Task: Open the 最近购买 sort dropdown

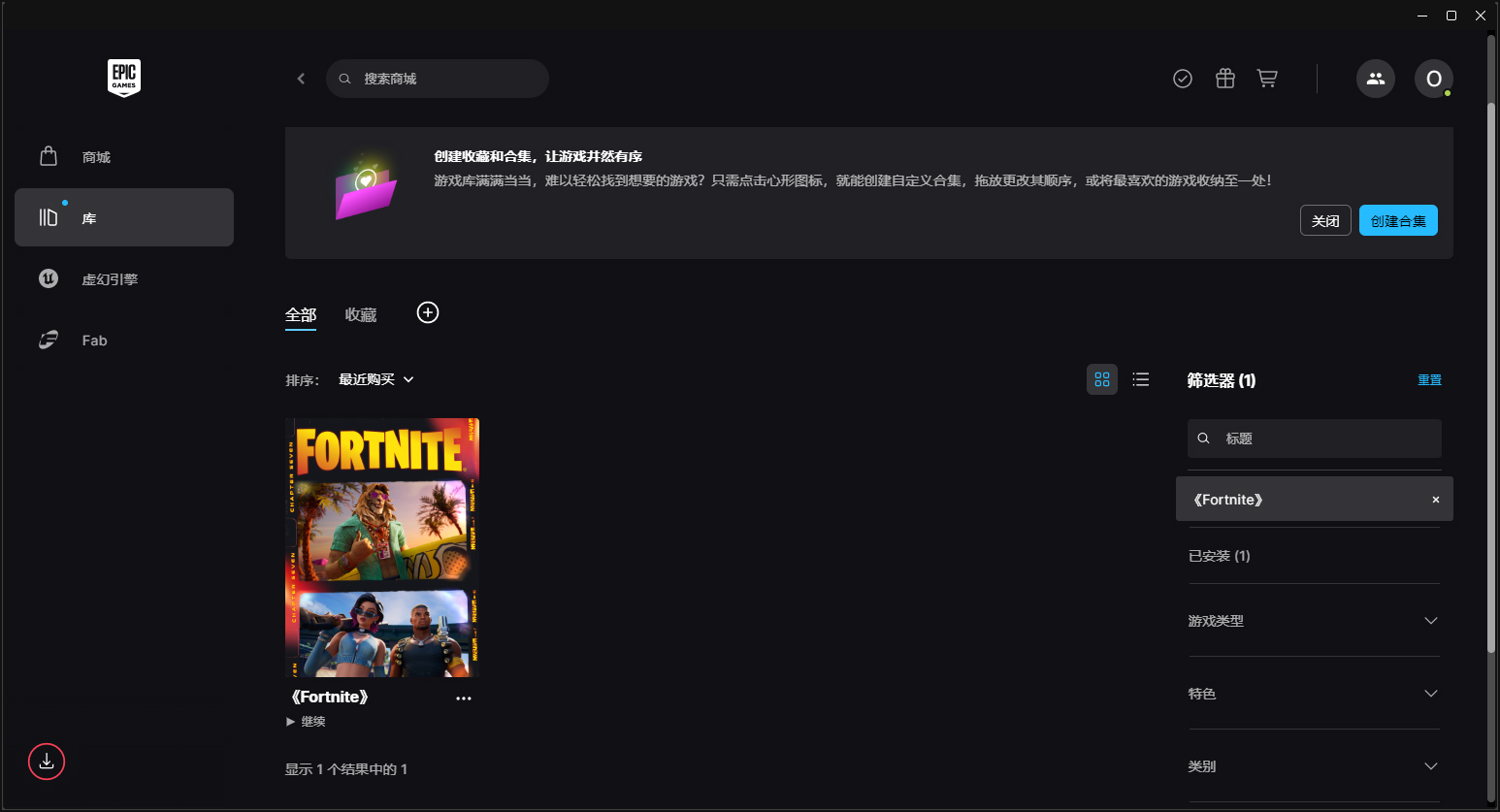Action: coord(376,379)
